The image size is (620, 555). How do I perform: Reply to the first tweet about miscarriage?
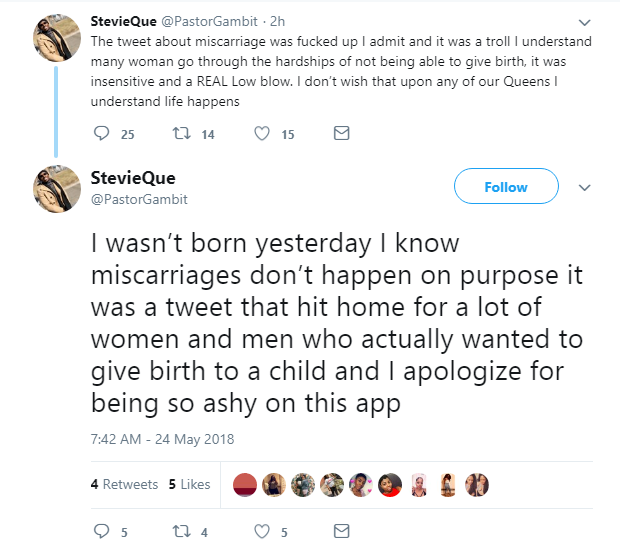[99, 134]
